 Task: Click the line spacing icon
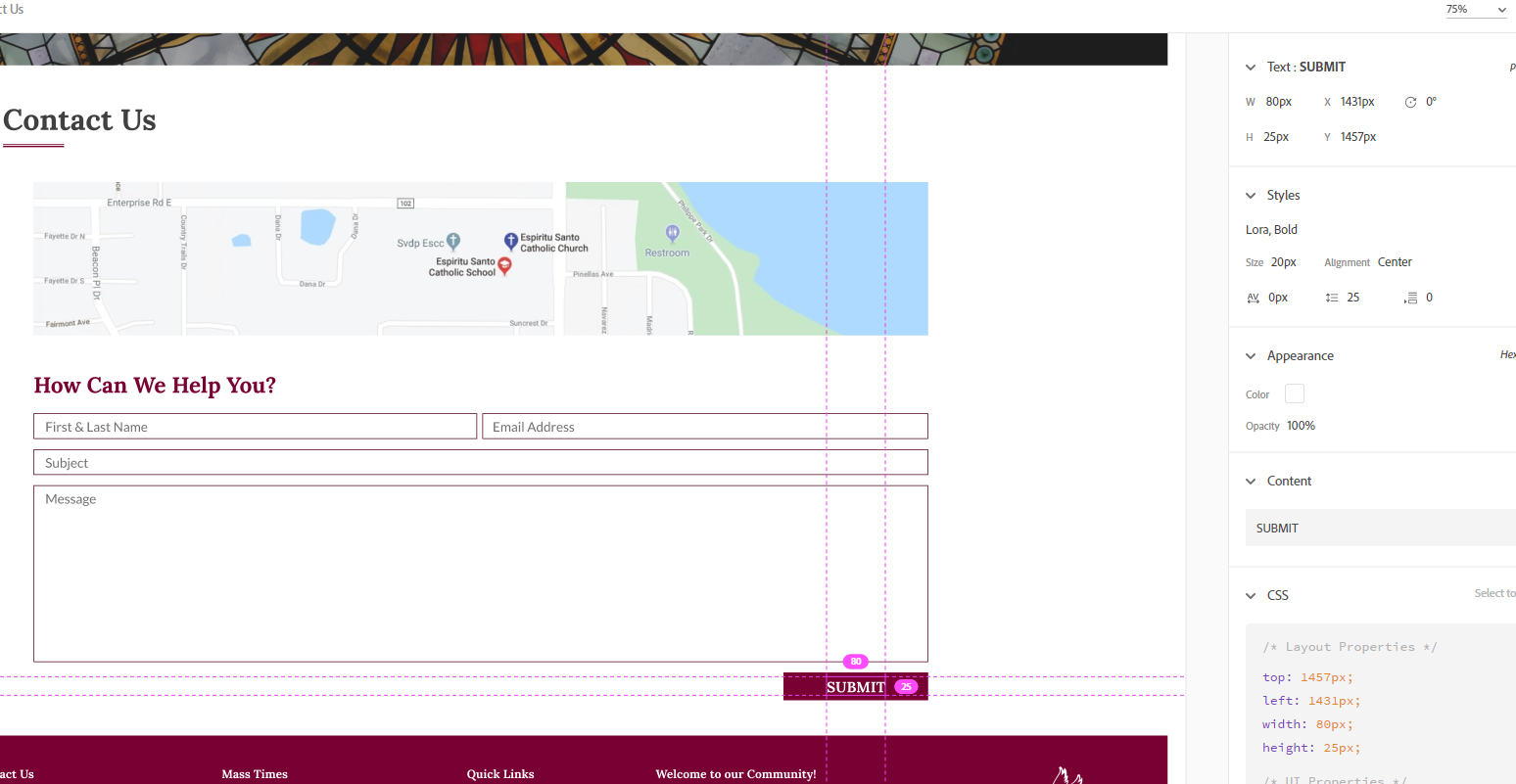[1332, 298]
